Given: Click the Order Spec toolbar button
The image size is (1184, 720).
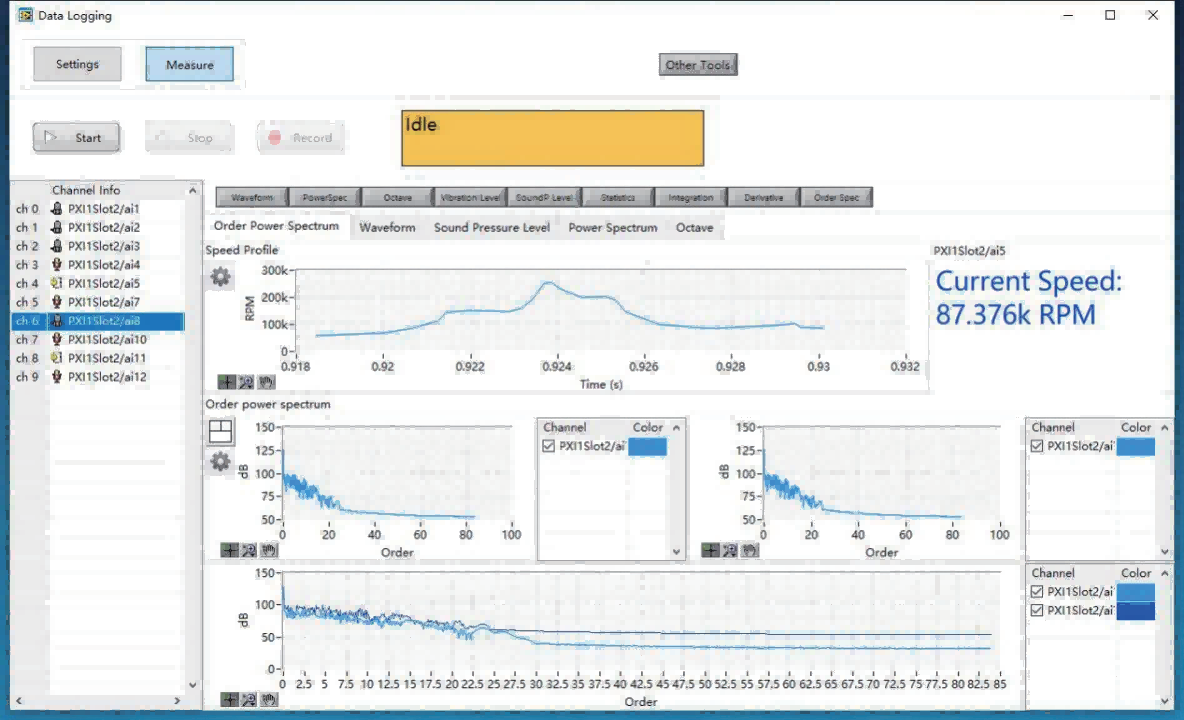Looking at the screenshot, I should pyautogui.click(x=837, y=198).
